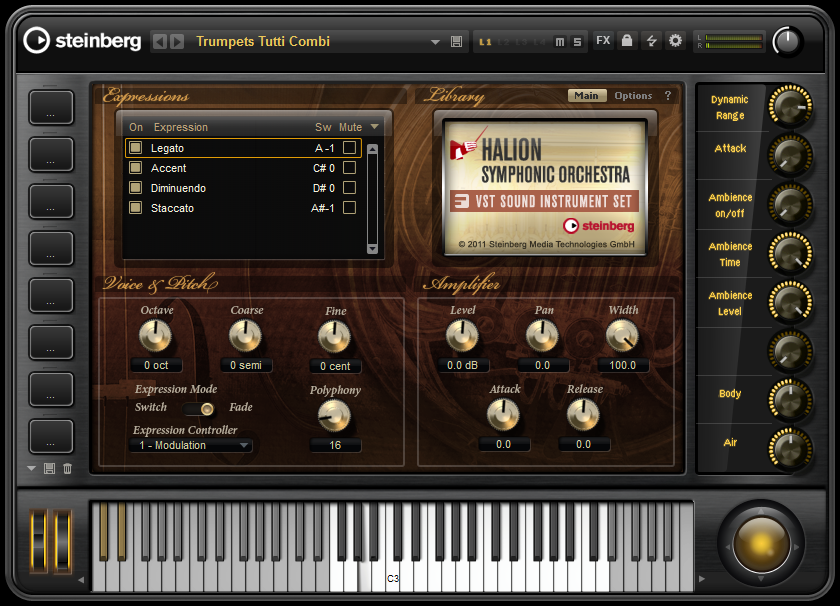The height and width of the screenshot is (606, 840).
Task: Click the yellow sphere controller
Action: (760, 545)
